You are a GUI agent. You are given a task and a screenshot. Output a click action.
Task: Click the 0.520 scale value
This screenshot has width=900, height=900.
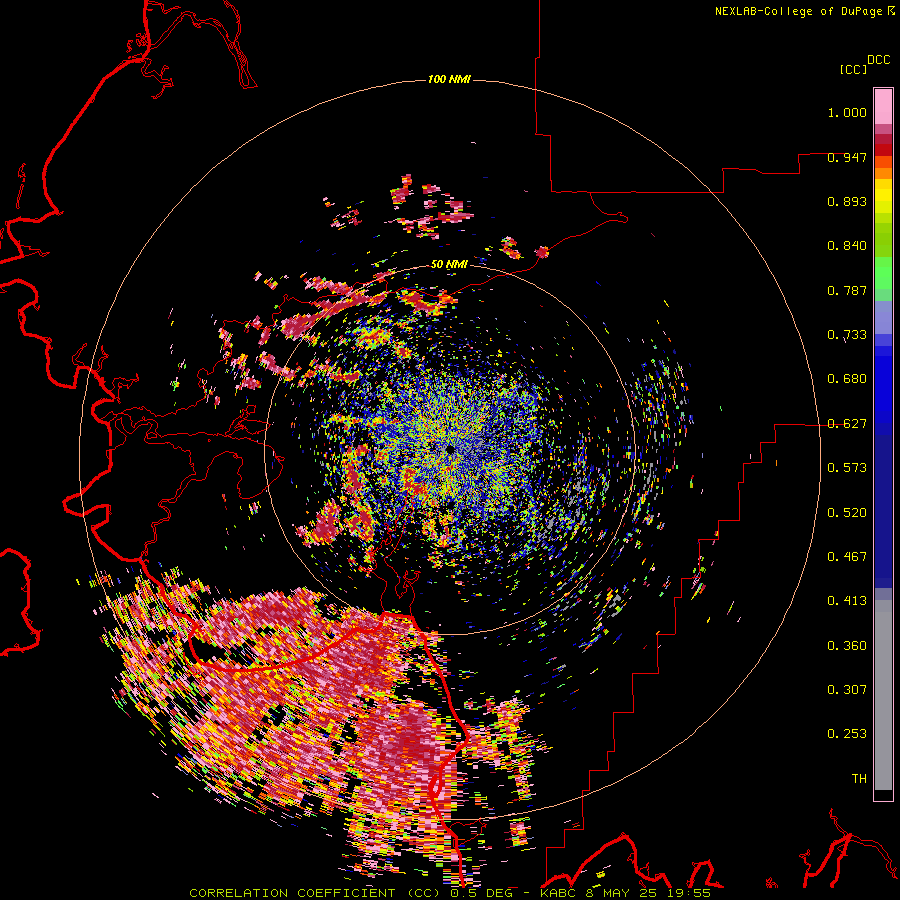[x=847, y=513]
